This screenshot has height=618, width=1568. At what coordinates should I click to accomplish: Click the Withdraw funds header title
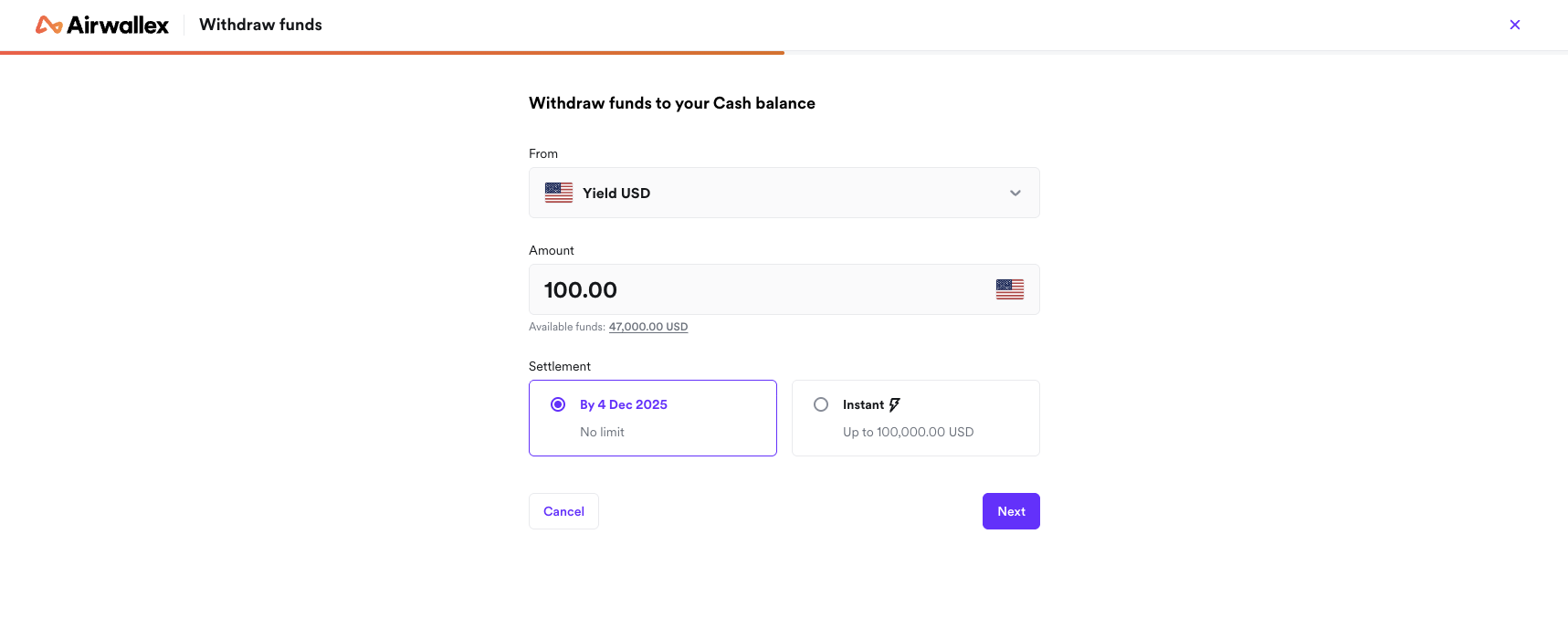point(260,25)
